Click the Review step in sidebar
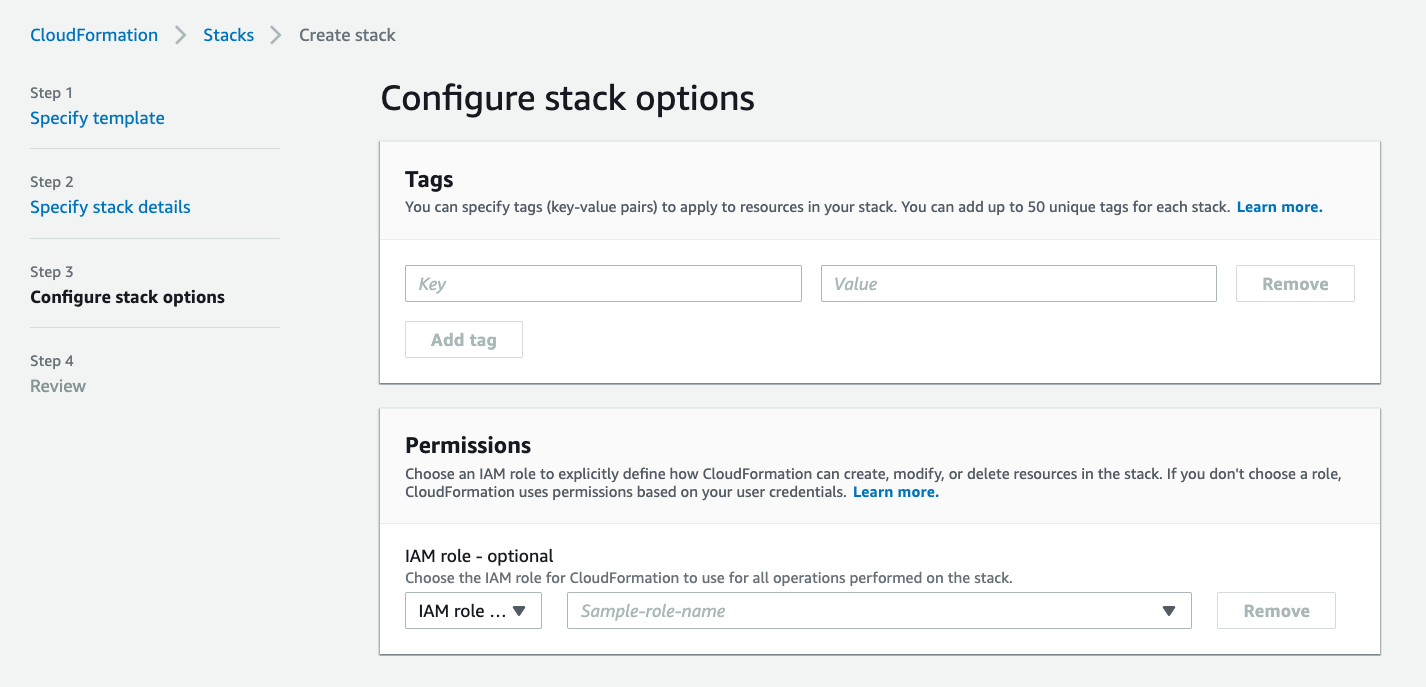Viewport: 1426px width, 687px height. (58, 386)
